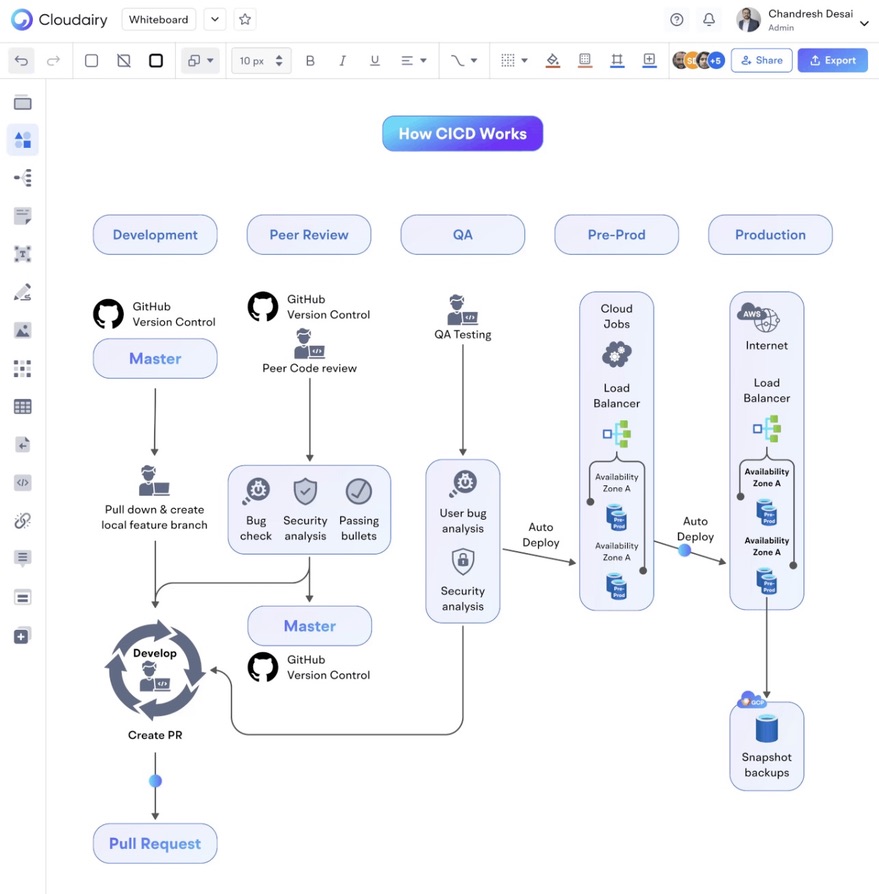This screenshot has height=894, width=879.
Task: Open collaborator avatars +5 list
Action: click(x=716, y=60)
